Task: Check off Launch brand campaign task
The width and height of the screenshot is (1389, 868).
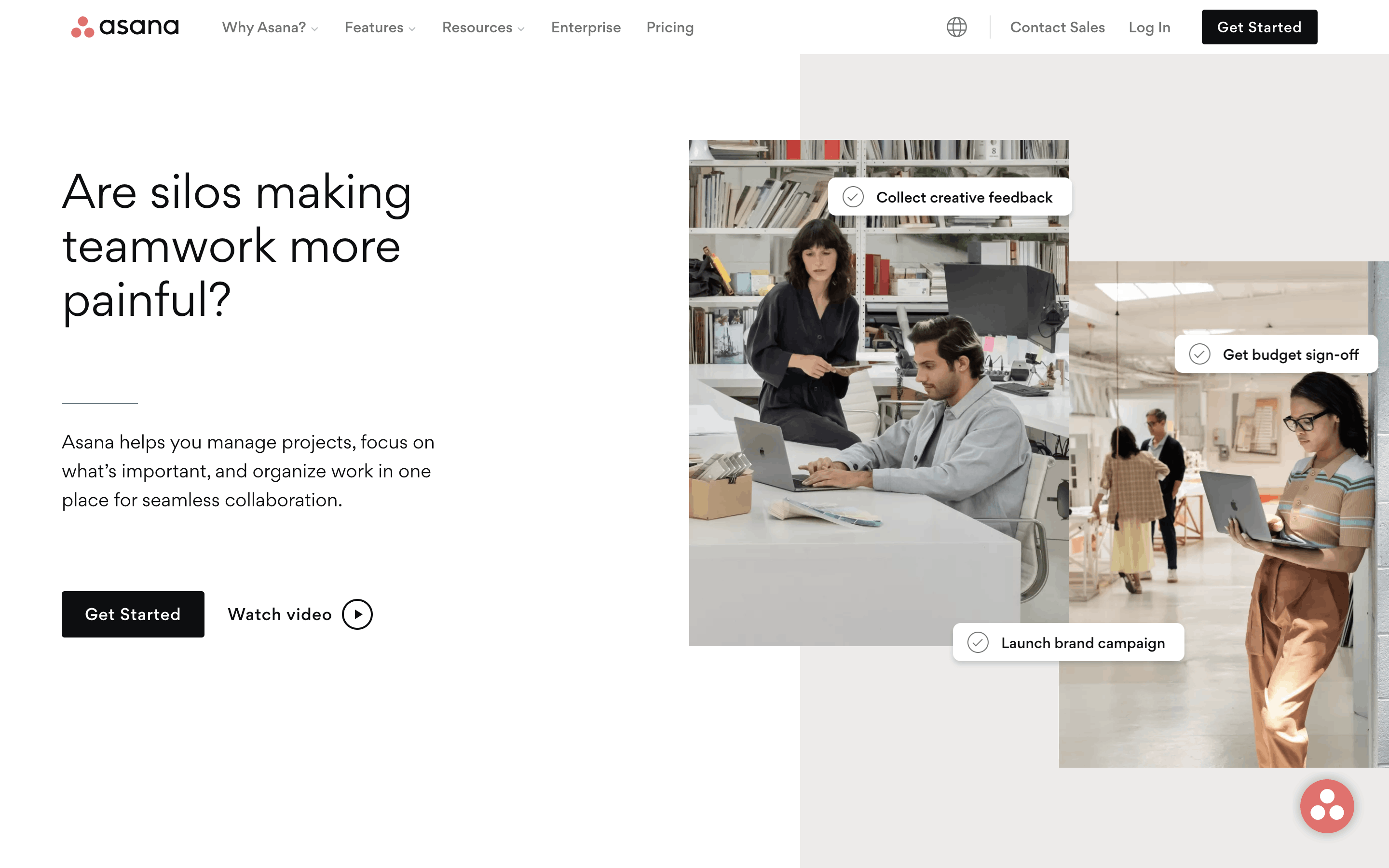Action: point(978,642)
